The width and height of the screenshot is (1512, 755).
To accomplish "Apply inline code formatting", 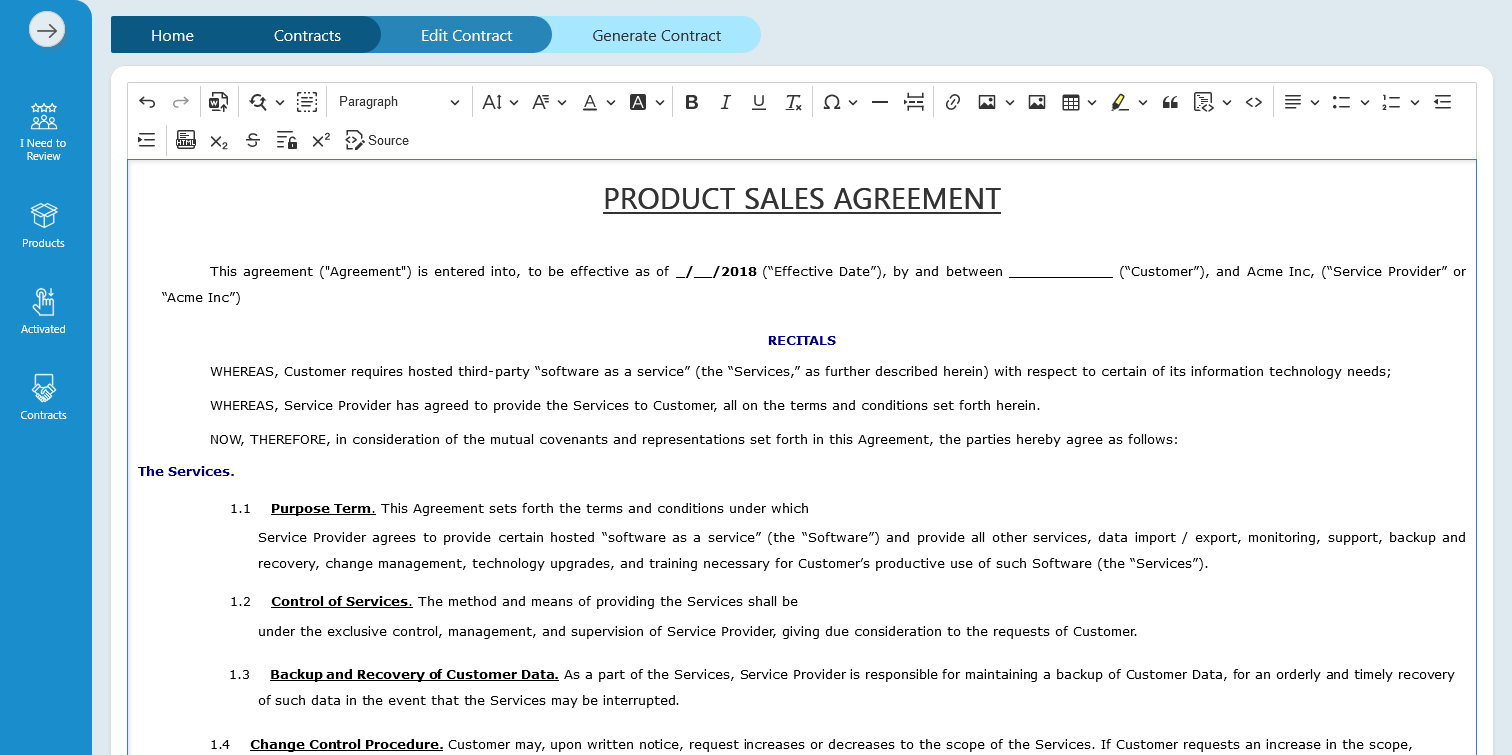I will tap(1254, 102).
